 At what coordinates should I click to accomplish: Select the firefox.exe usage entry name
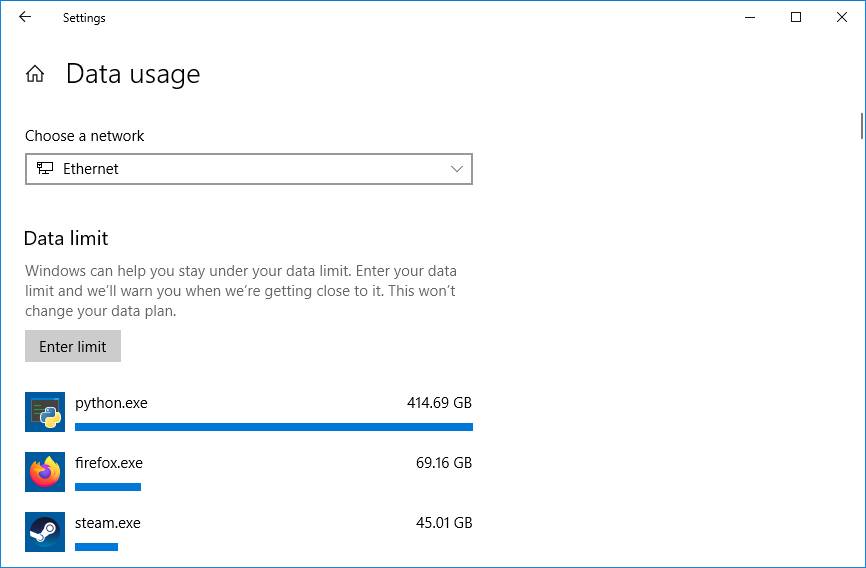tap(109, 463)
